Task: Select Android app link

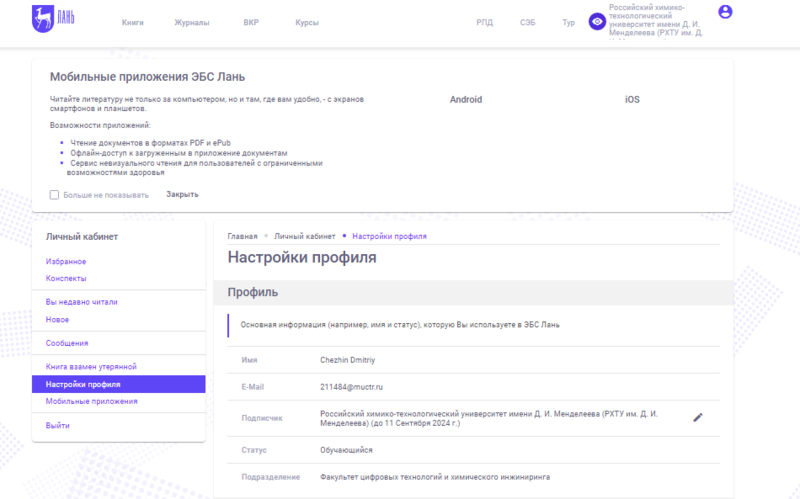Action: [x=466, y=99]
